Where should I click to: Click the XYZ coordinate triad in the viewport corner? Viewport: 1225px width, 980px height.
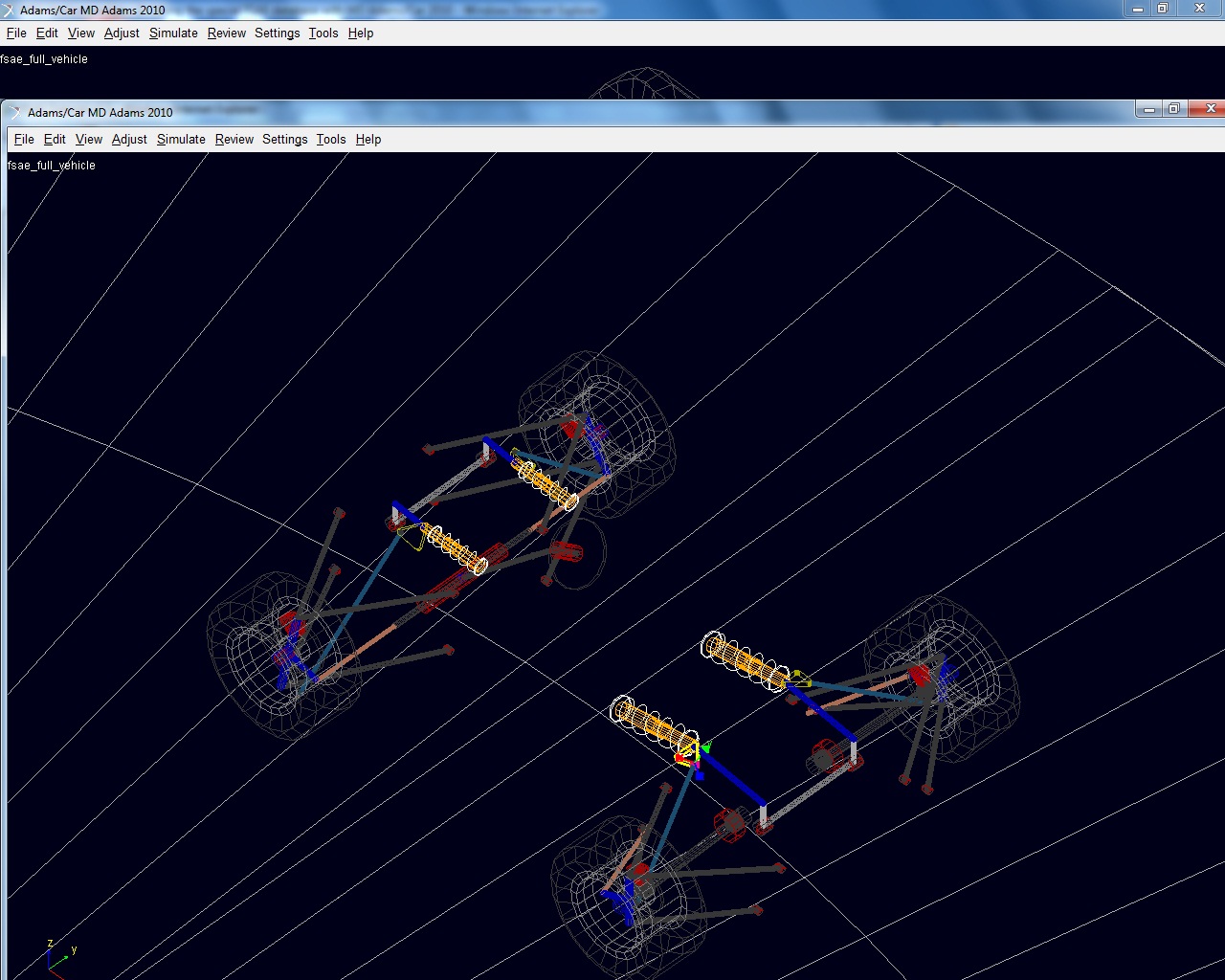(x=56, y=957)
